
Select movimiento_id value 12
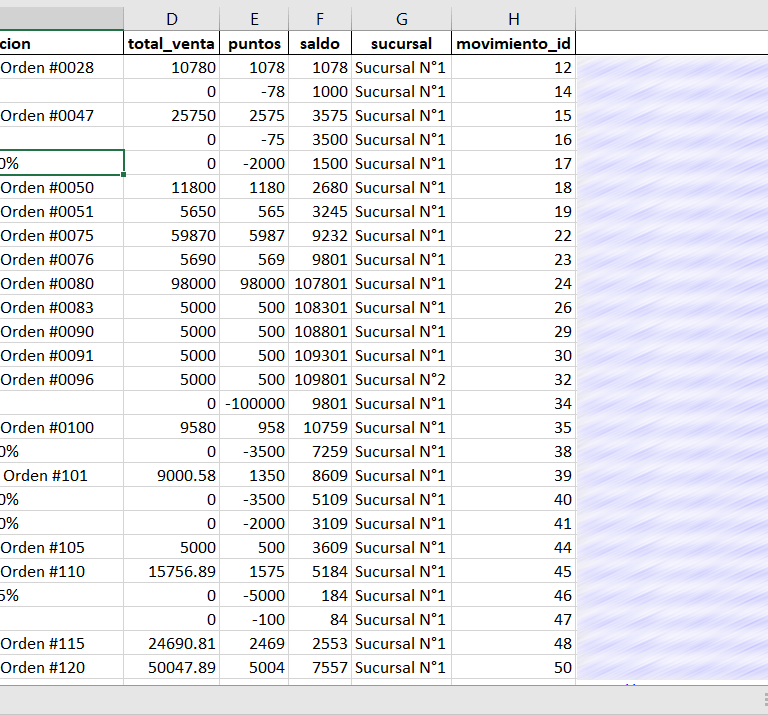[513, 67]
